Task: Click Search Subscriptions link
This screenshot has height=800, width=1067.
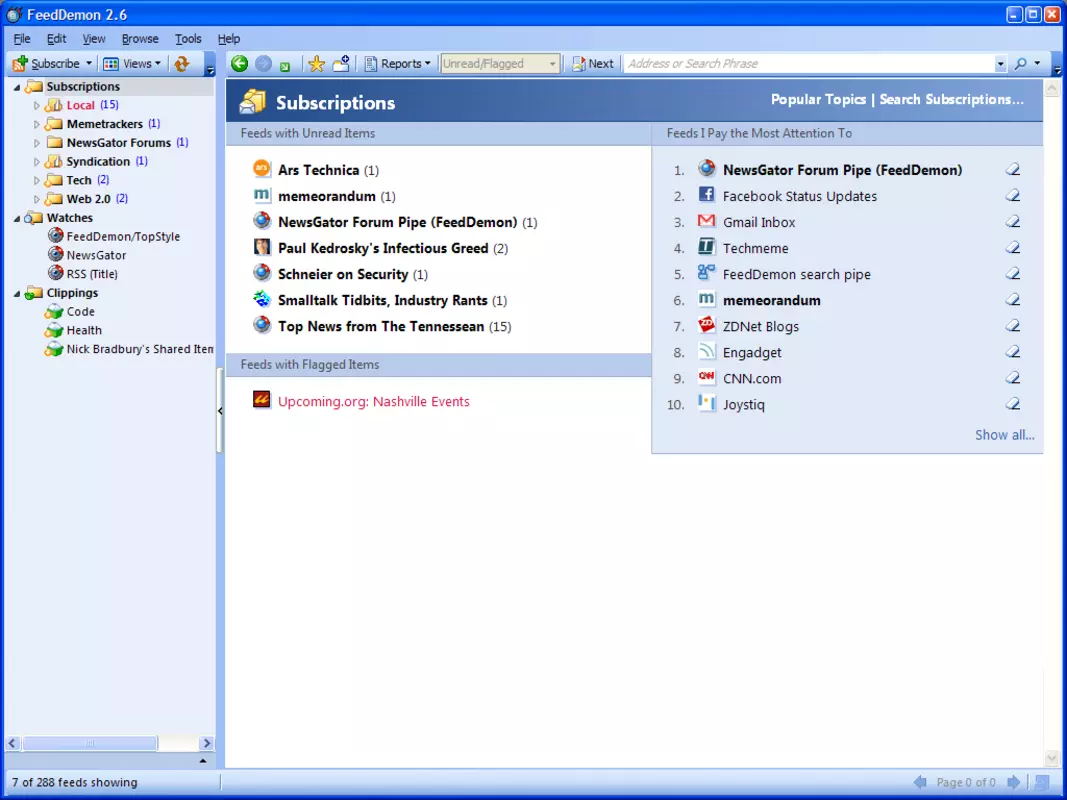Action: coord(951,99)
